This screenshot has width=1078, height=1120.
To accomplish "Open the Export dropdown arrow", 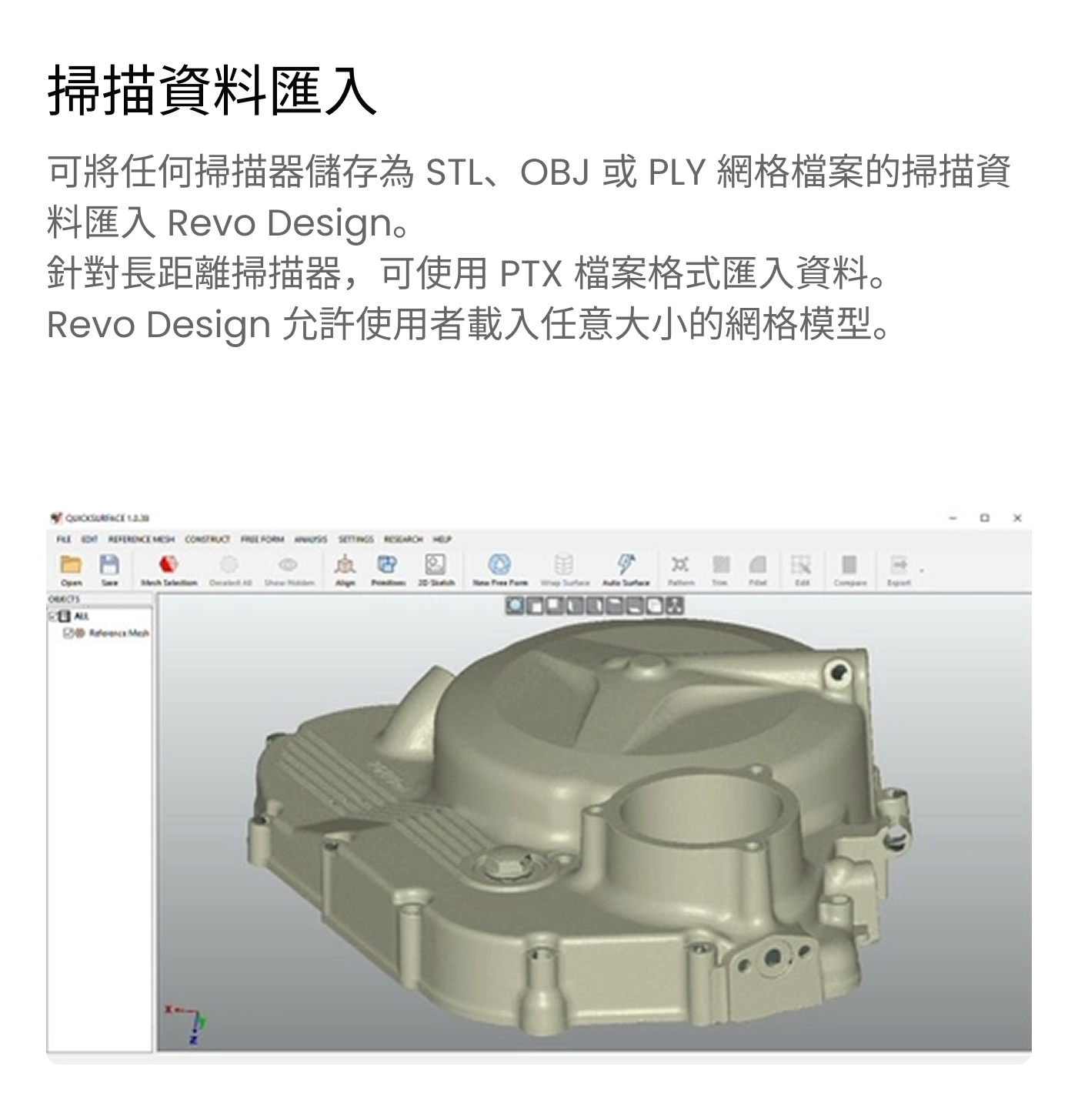I will pyautogui.click(x=922, y=570).
